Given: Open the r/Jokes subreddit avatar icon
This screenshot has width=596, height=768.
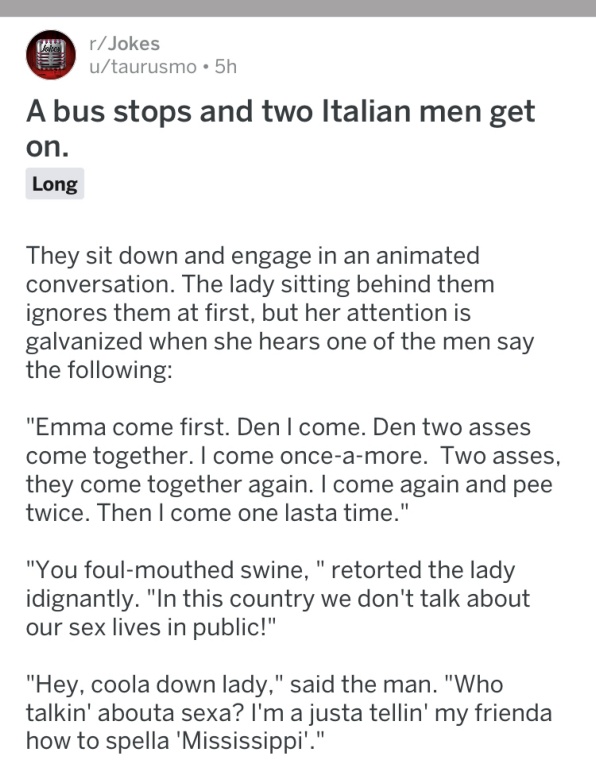Looking at the screenshot, I should click(x=51, y=55).
